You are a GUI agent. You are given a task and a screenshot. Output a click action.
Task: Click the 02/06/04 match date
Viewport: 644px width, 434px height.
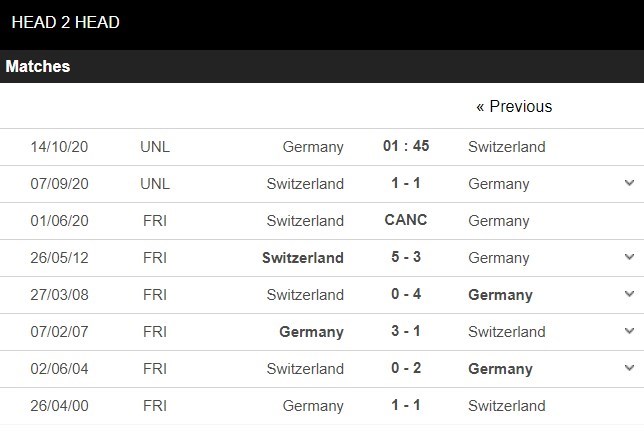point(59,368)
